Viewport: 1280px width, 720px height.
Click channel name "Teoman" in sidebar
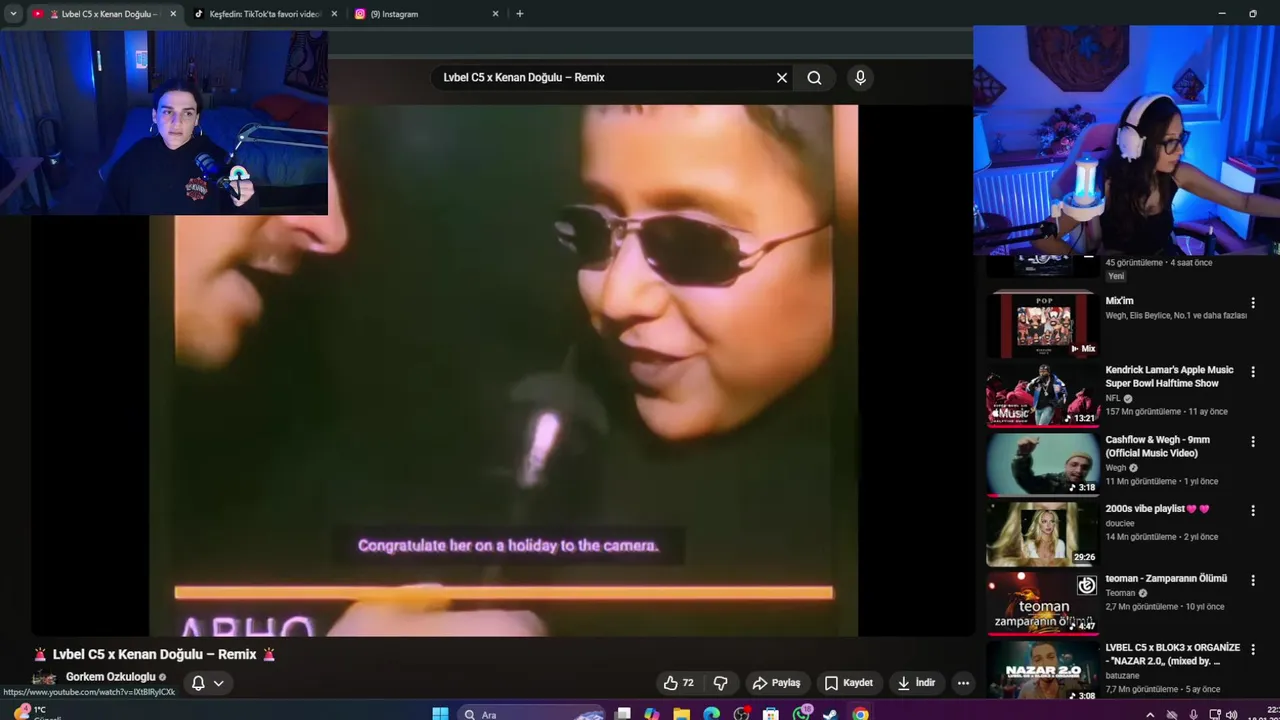[1121, 593]
